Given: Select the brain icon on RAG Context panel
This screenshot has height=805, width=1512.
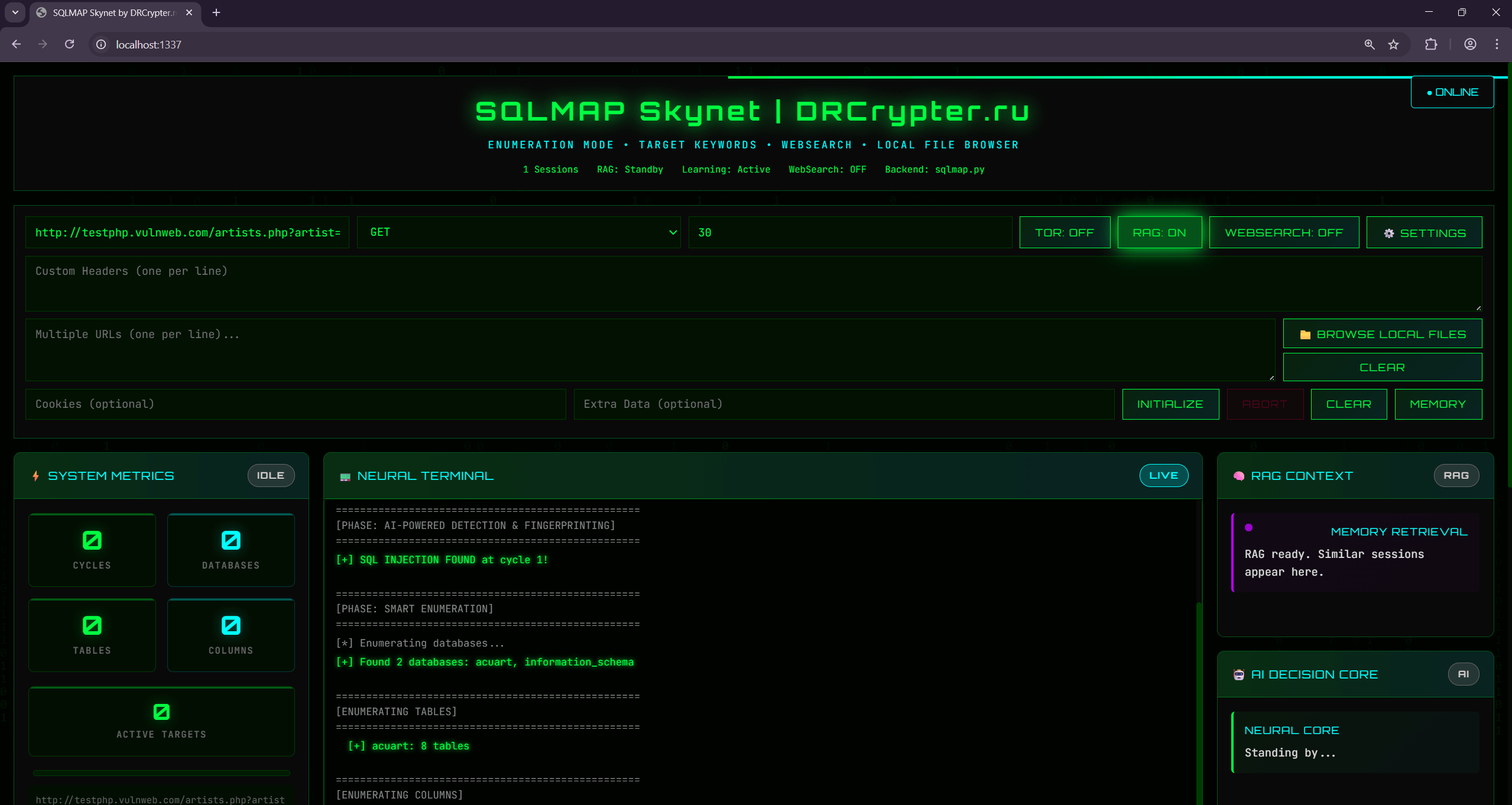Looking at the screenshot, I should coord(1240,475).
